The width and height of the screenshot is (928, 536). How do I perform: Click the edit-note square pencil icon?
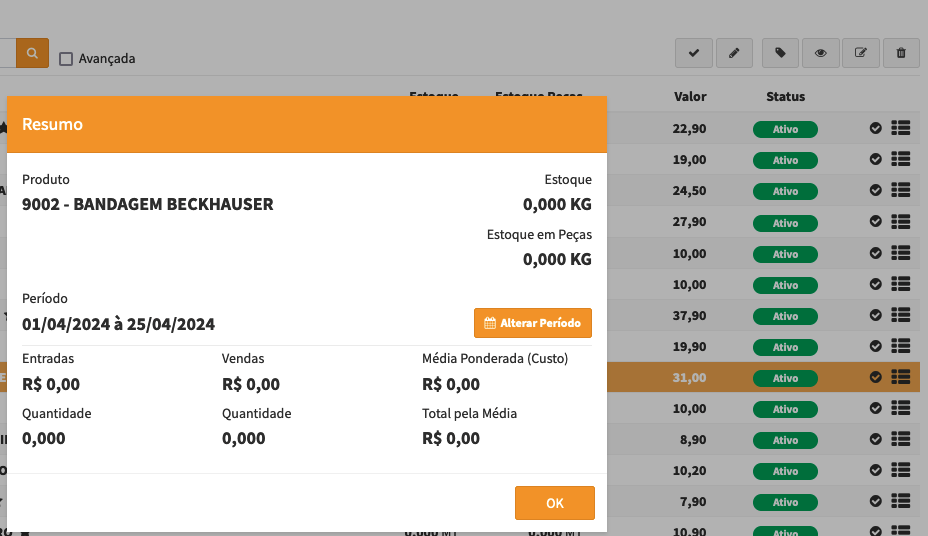(860, 53)
